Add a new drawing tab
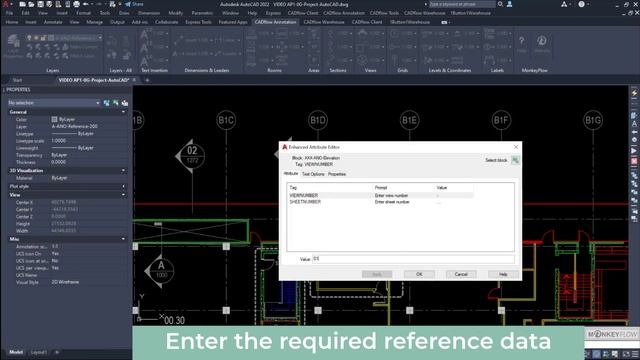The height and width of the screenshot is (360, 640). pos(147,80)
